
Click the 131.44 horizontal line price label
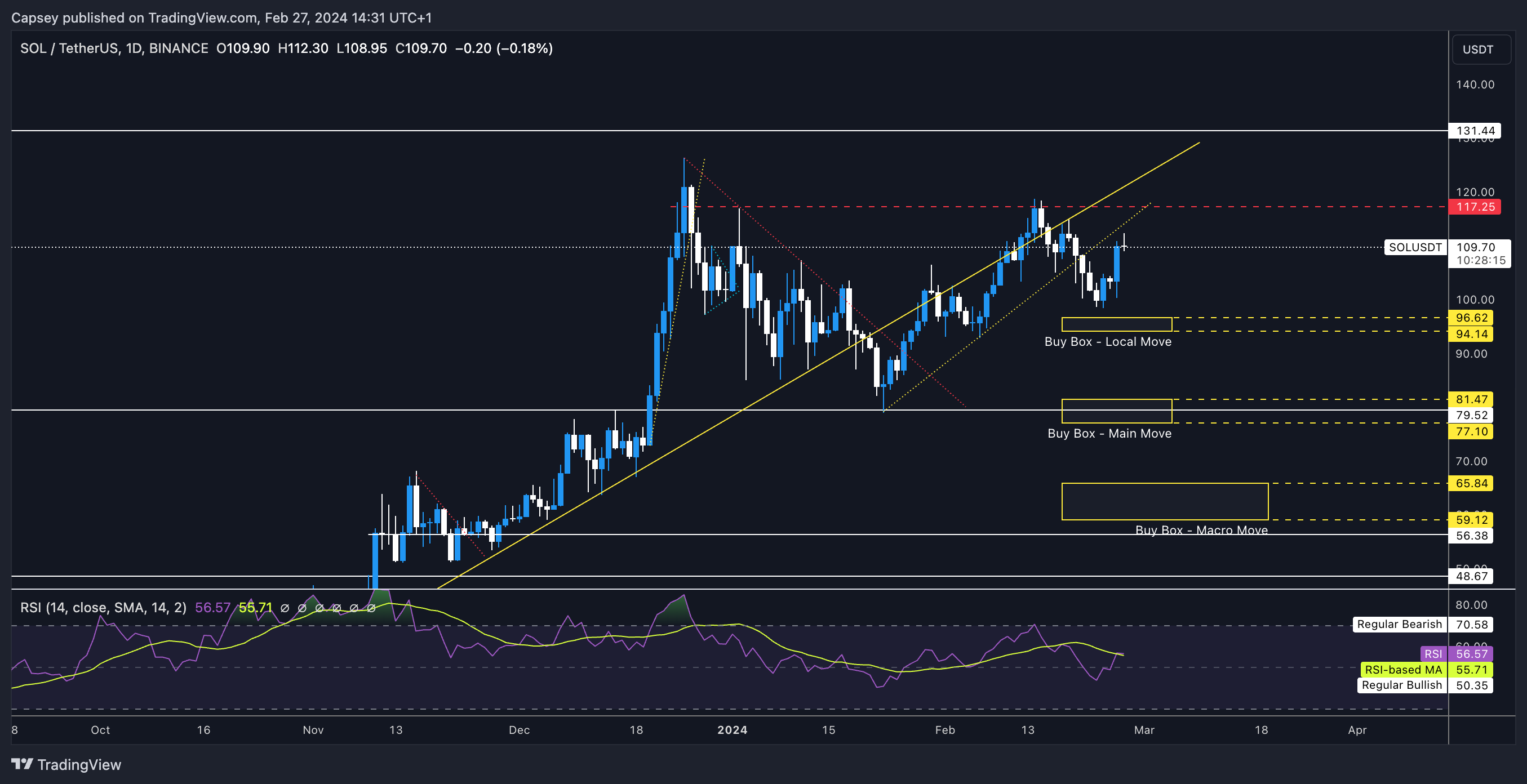coord(1475,131)
